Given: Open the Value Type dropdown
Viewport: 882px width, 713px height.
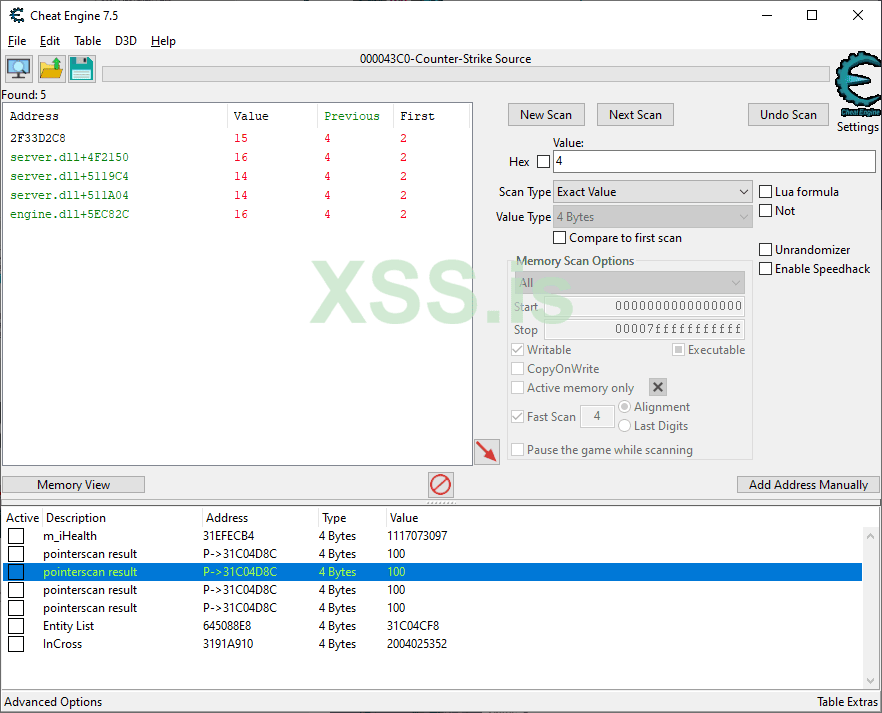Looking at the screenshot, I should tap(652, 217).
